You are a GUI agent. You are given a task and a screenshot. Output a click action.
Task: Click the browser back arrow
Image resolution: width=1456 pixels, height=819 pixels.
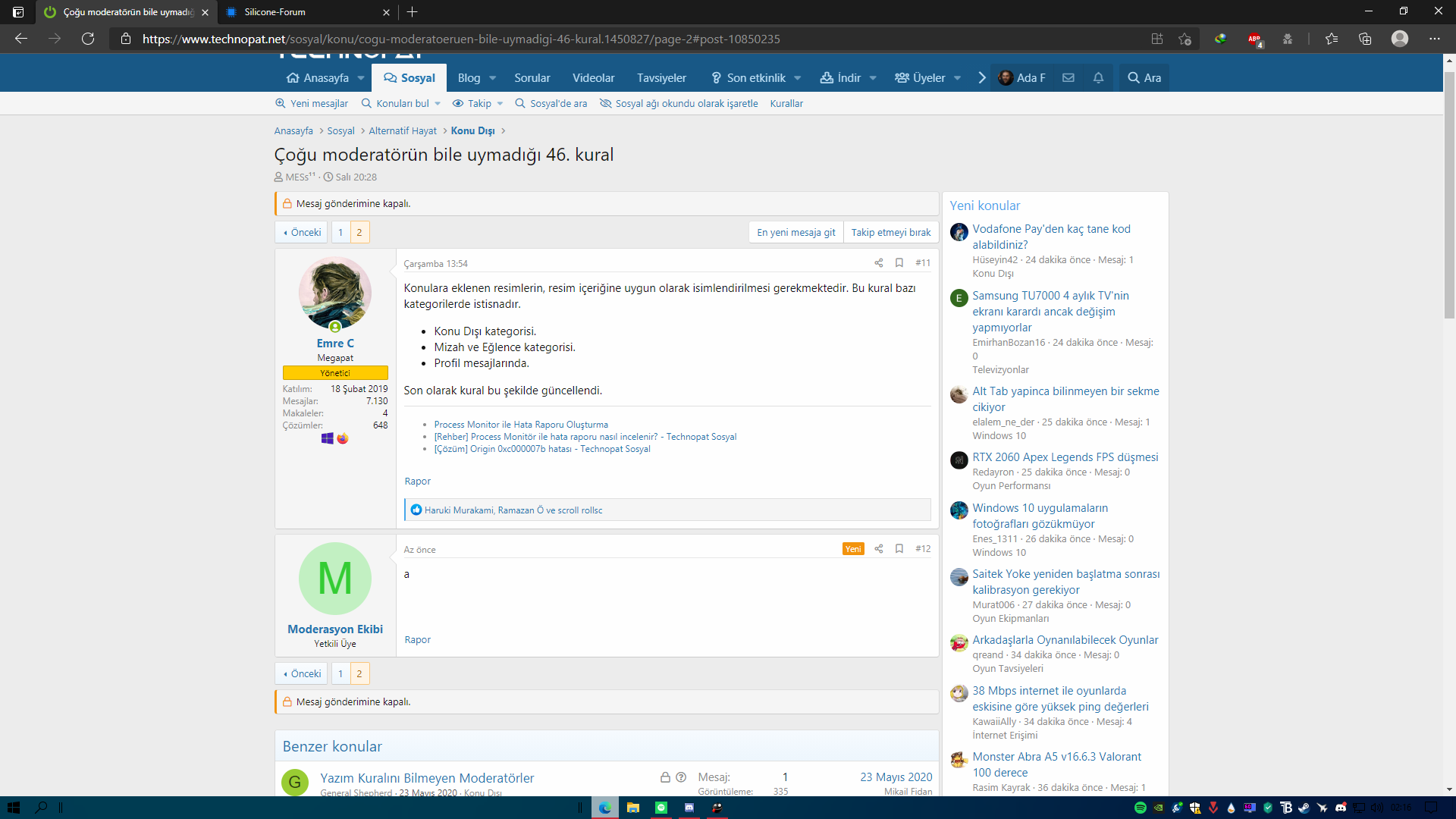21,39
